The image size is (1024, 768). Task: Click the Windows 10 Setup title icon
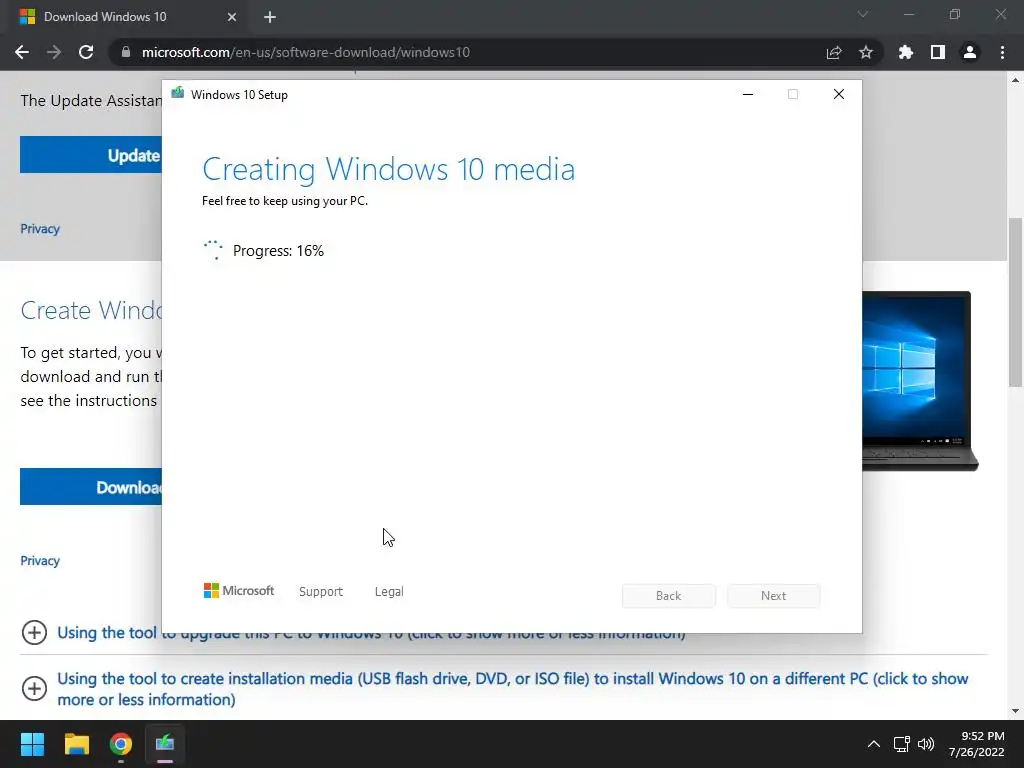point(178,93)
